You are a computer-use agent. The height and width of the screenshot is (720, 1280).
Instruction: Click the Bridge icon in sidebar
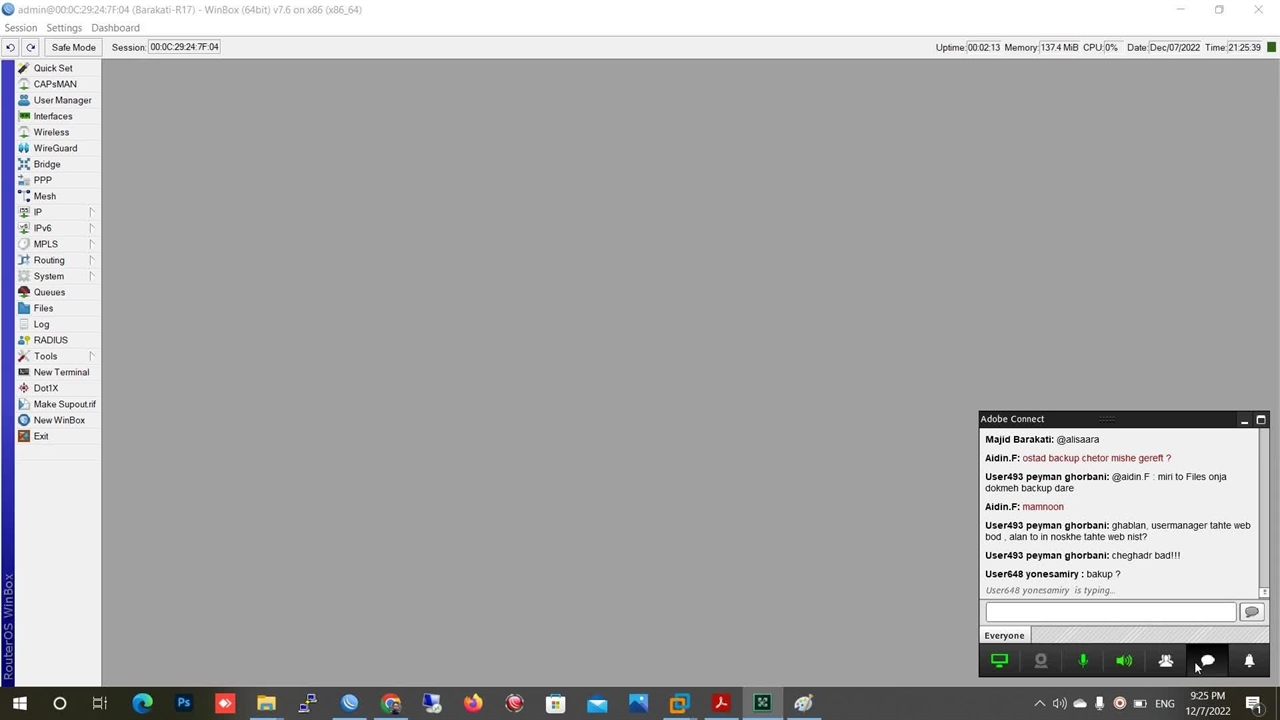24,164
